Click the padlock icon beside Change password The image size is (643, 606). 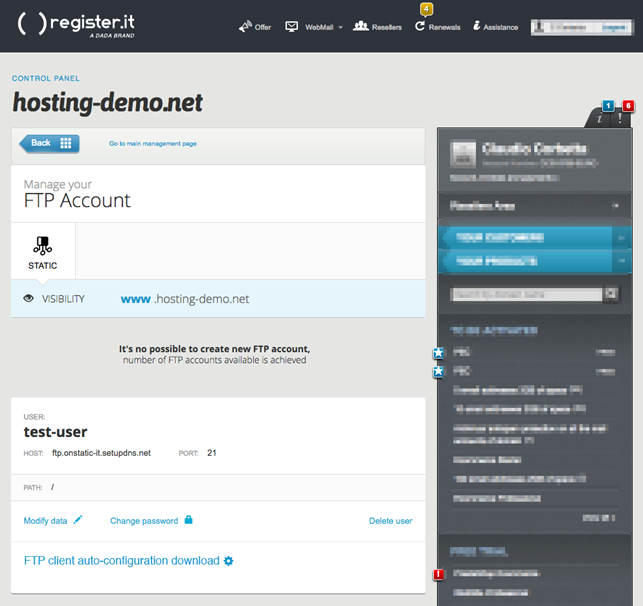[x=188, y=519]
